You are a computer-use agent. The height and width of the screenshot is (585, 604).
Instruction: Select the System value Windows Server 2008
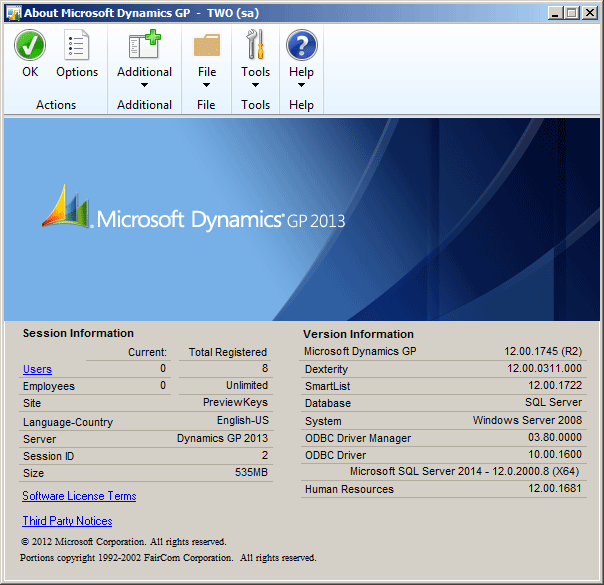pos(527,420)
